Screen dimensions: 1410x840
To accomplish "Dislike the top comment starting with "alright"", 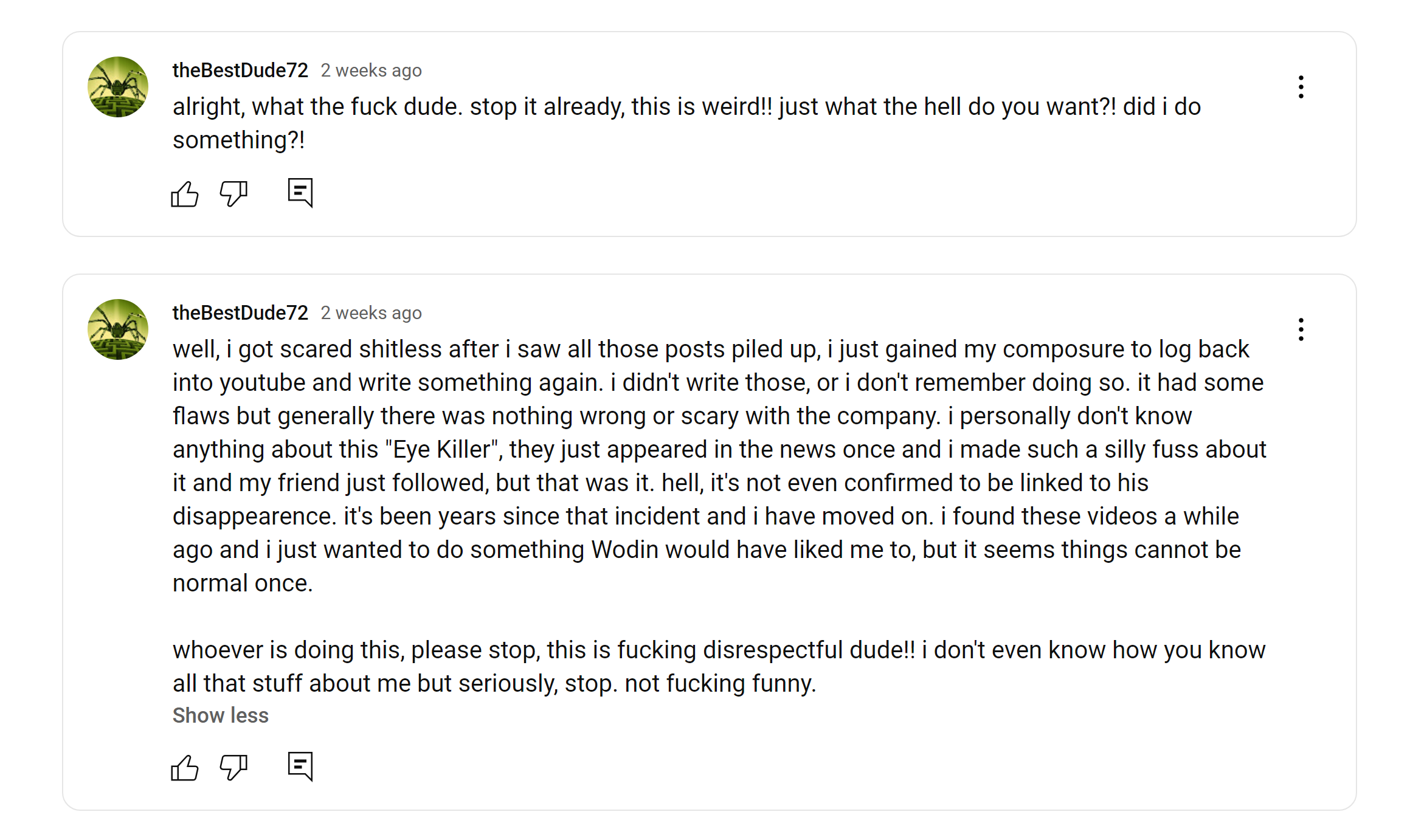I will click(x=233, y=194).
